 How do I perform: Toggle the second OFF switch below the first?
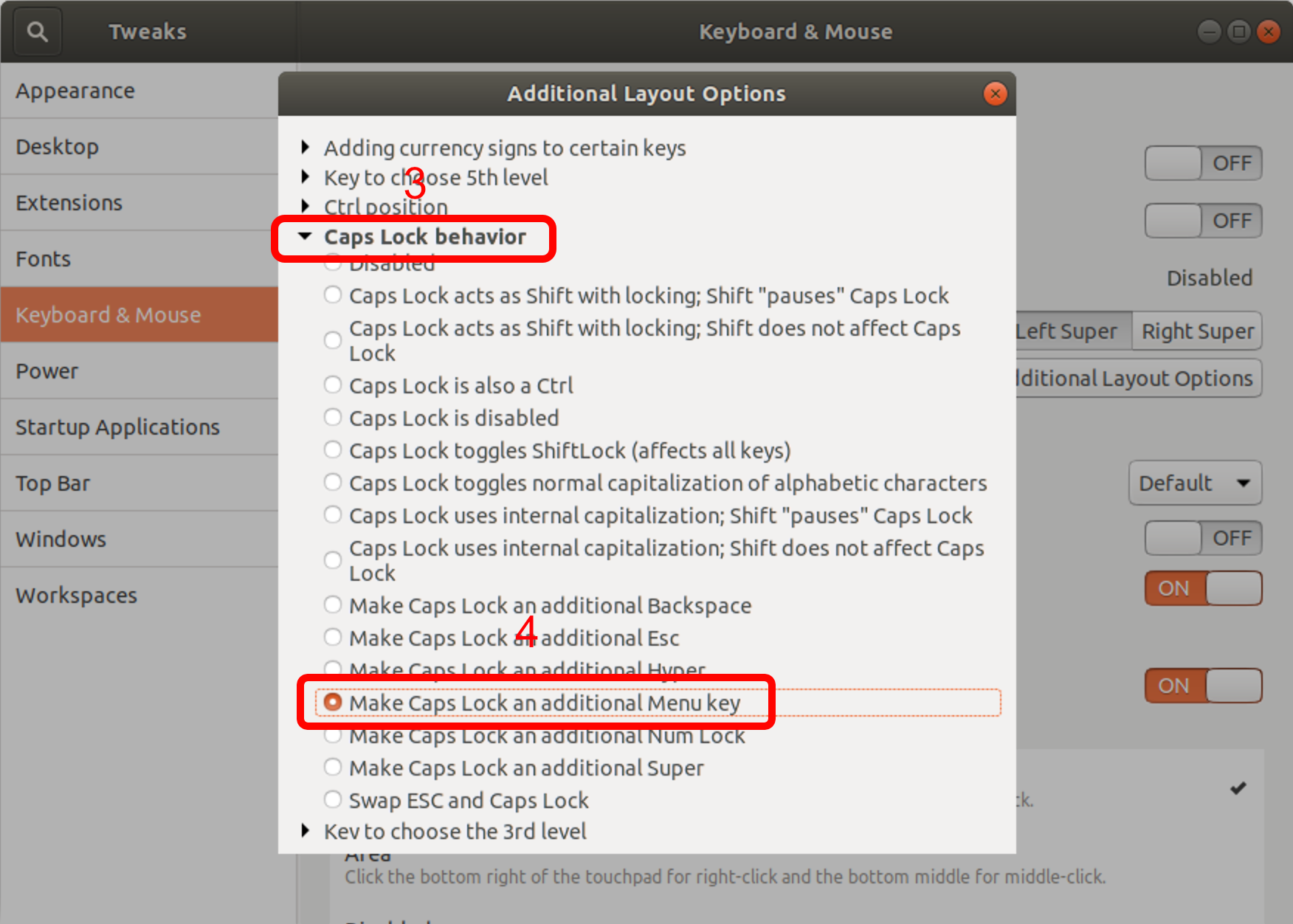point(1204,221)
